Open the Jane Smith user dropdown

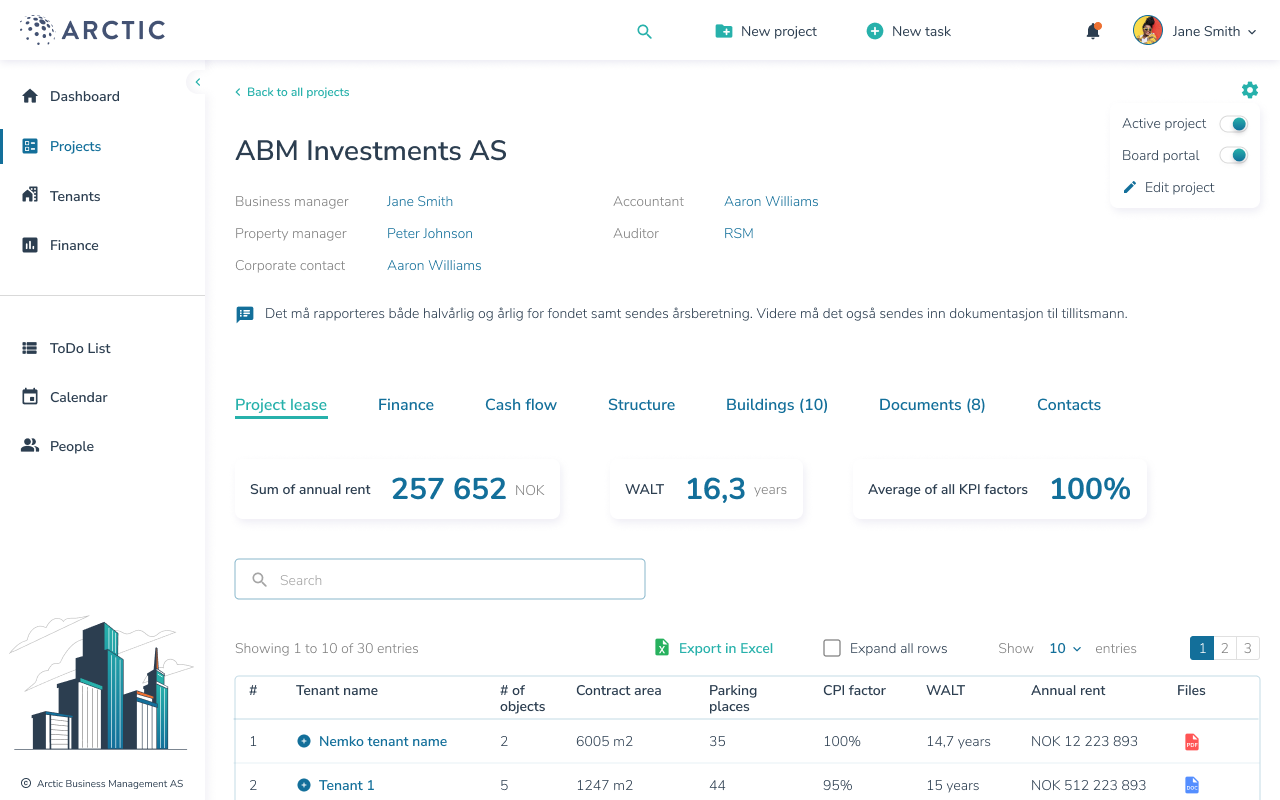[x=1195, y=31]
